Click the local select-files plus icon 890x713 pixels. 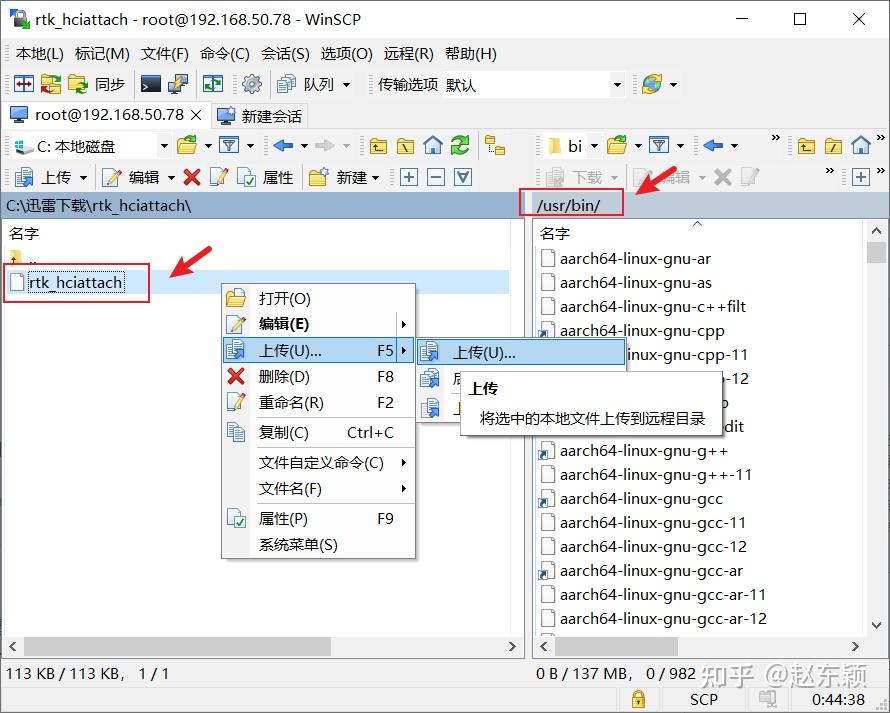pos(408,177)
